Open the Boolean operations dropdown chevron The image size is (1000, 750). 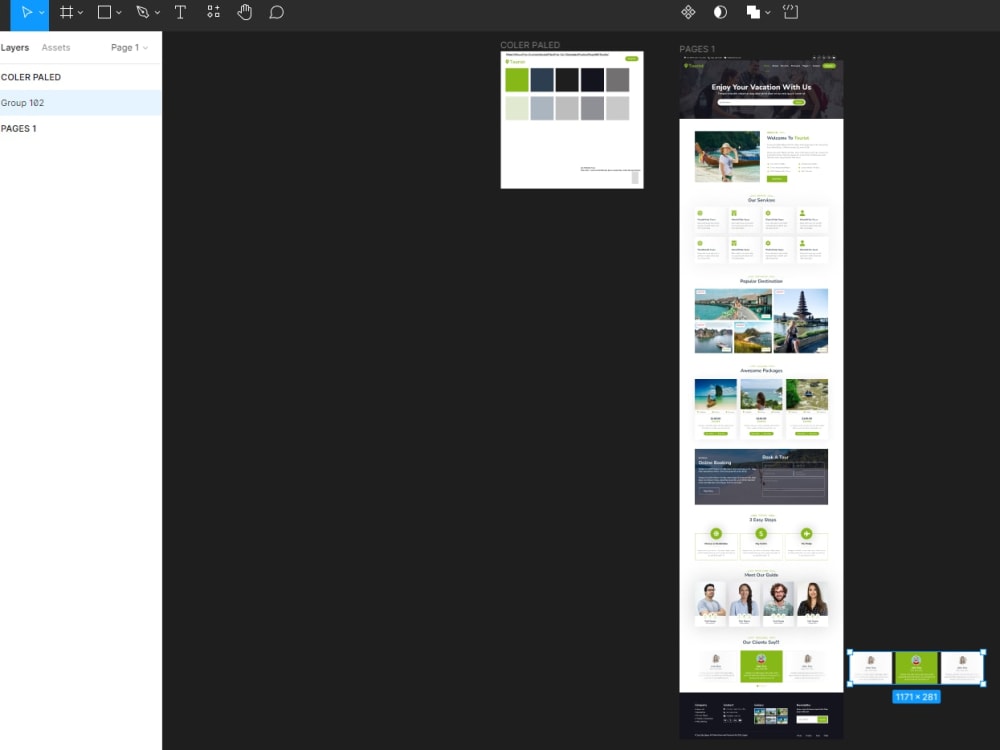click(768, 13)
